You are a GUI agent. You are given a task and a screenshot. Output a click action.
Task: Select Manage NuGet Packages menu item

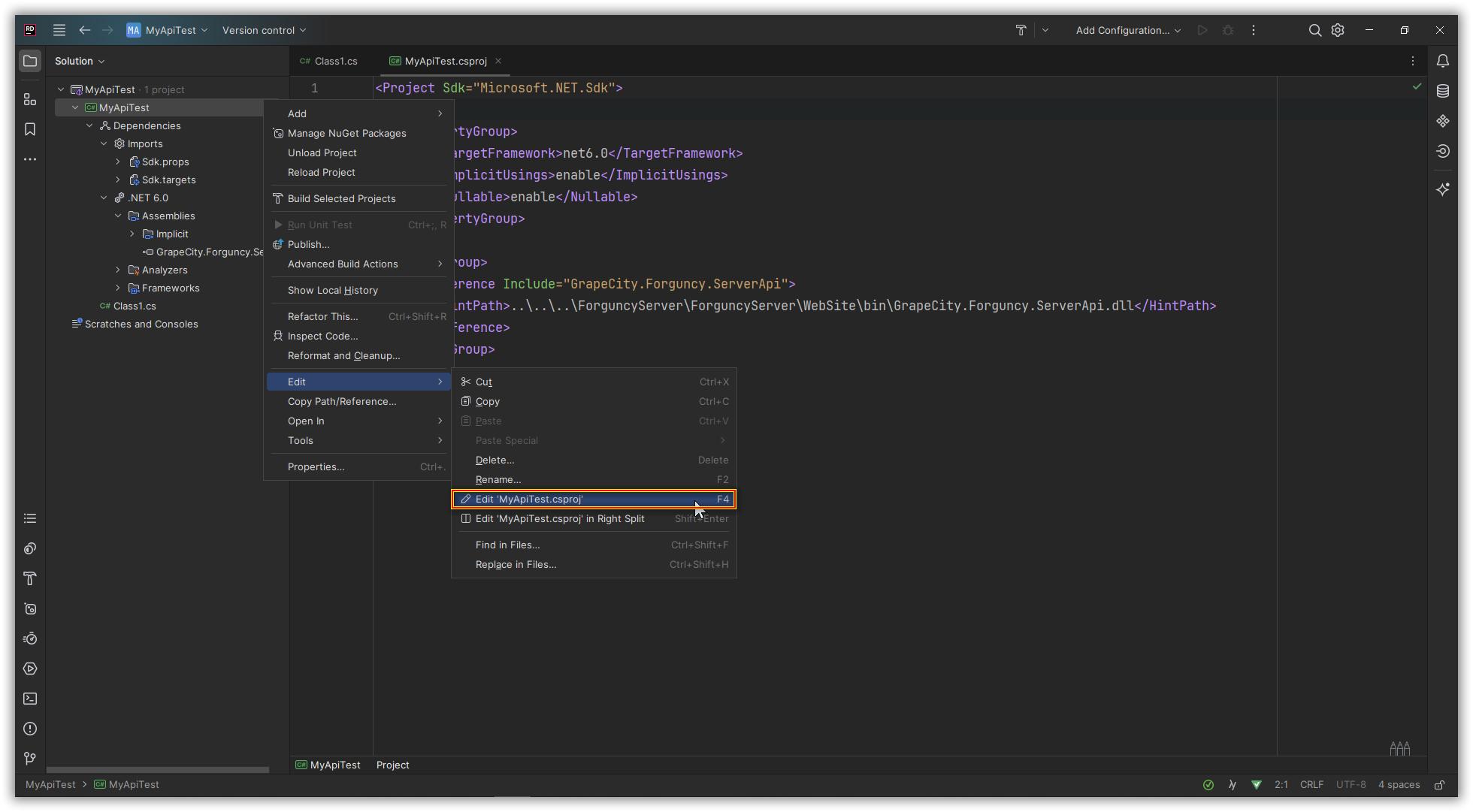[x=346, y=133]
